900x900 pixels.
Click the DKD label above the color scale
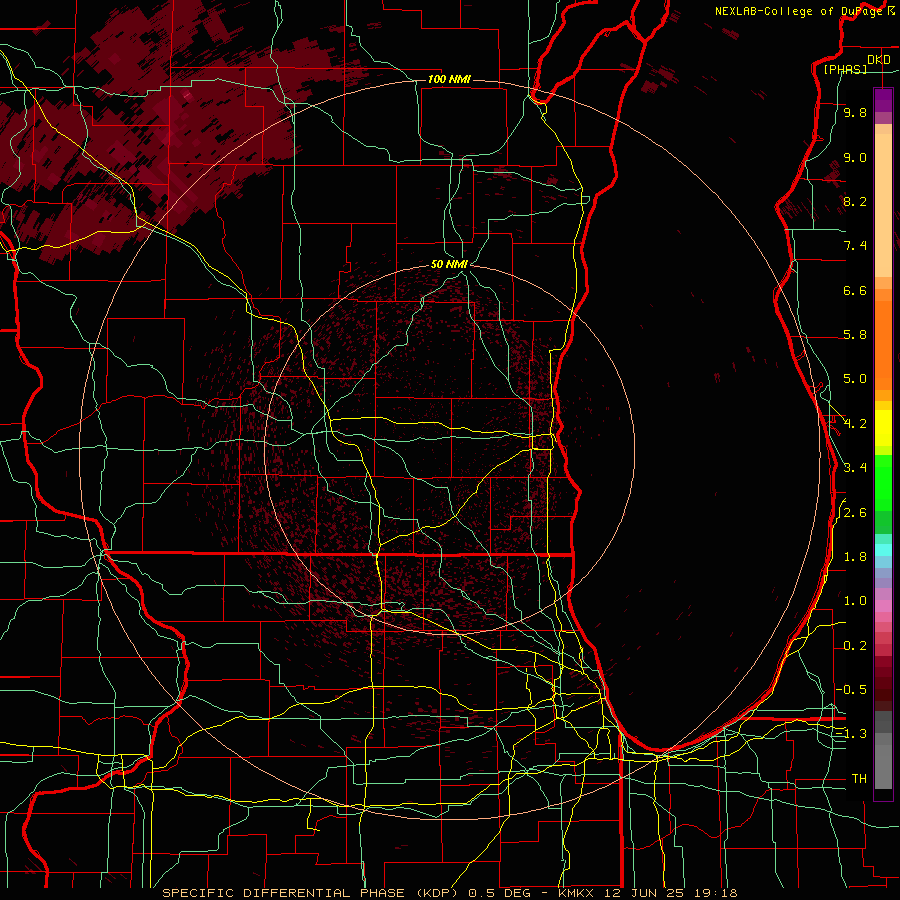point(879,60)
